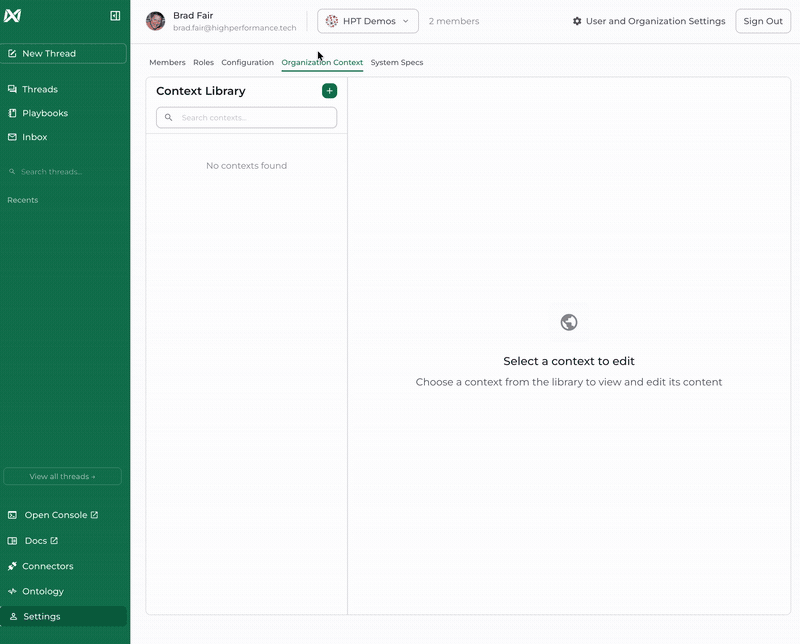Switch to the Members tab
Image resolution: width=800 pixels, height=644 pixels.
coord(168,62)
